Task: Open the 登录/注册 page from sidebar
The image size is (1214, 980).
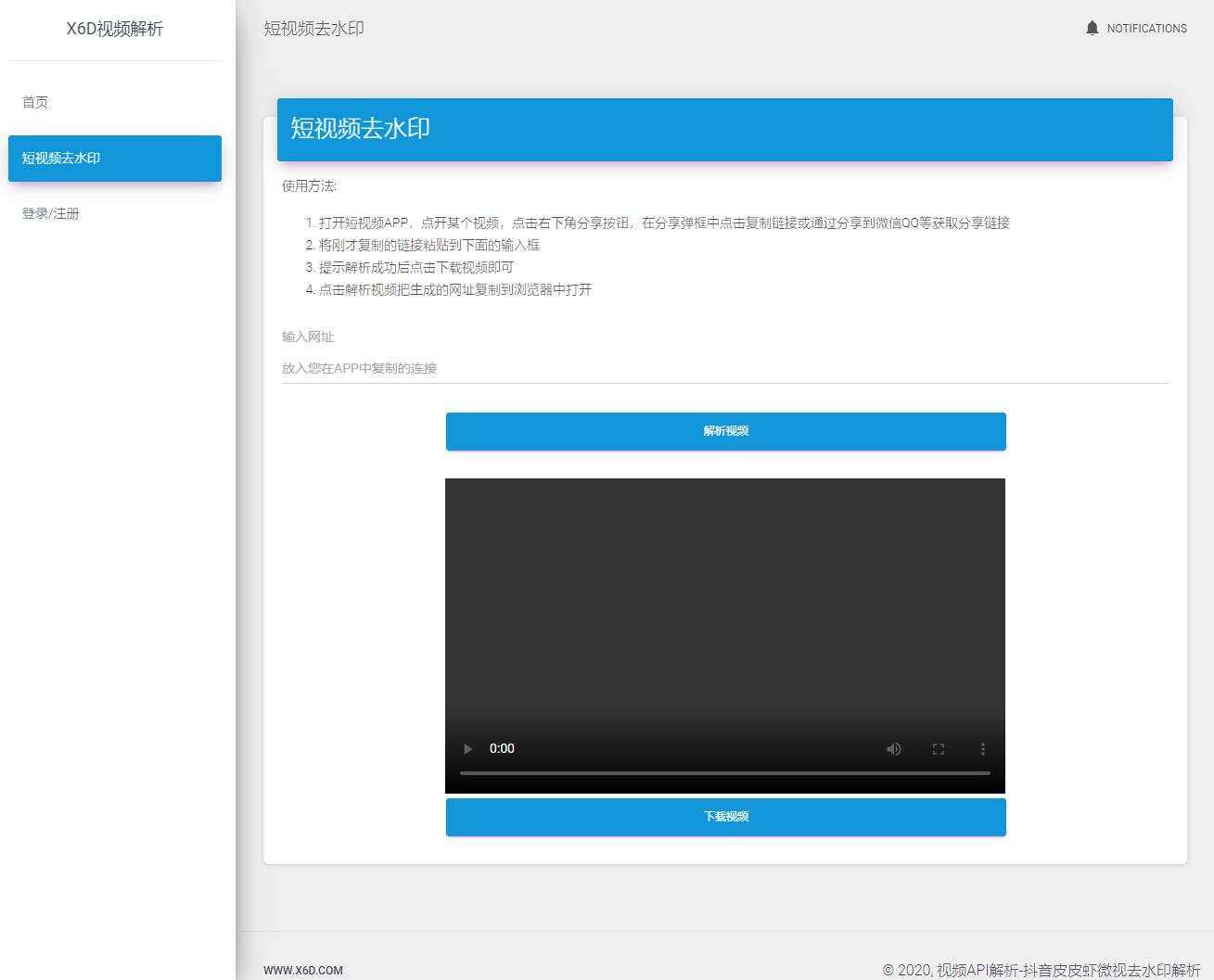Action: click(x=51, y=213)
